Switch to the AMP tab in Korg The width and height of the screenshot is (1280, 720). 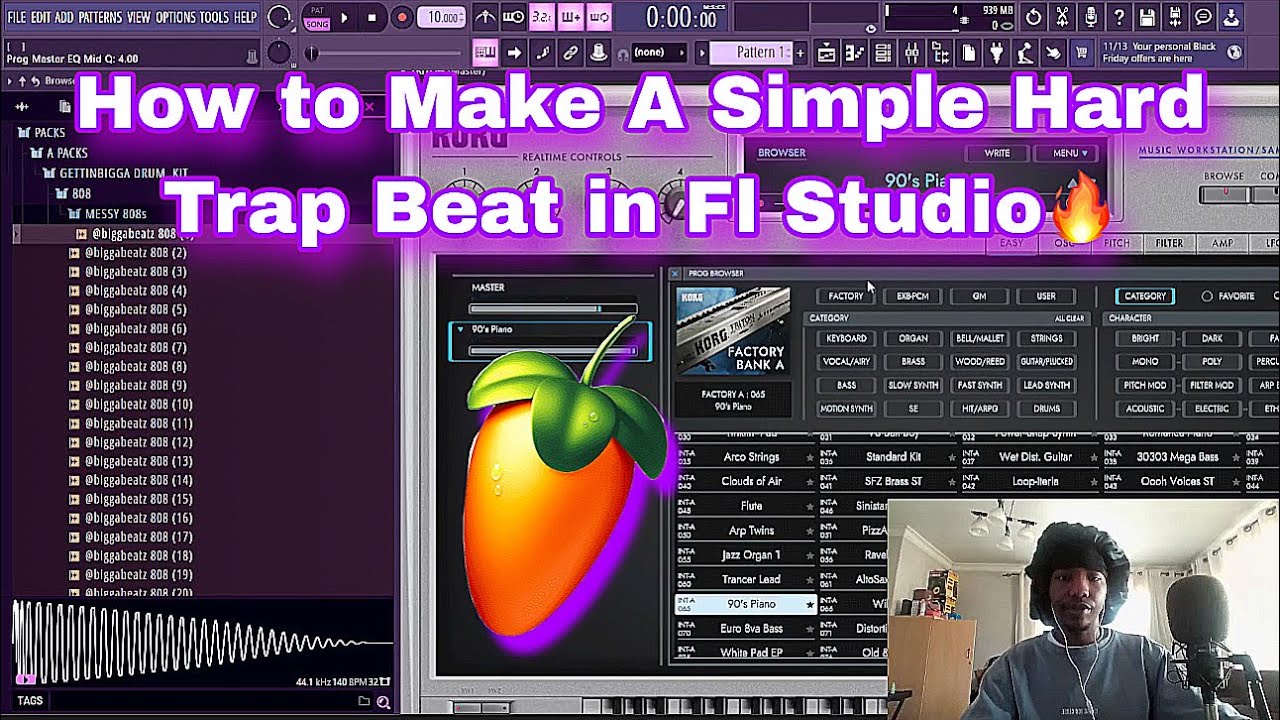pyautogui.click(x=1223, y=243)
